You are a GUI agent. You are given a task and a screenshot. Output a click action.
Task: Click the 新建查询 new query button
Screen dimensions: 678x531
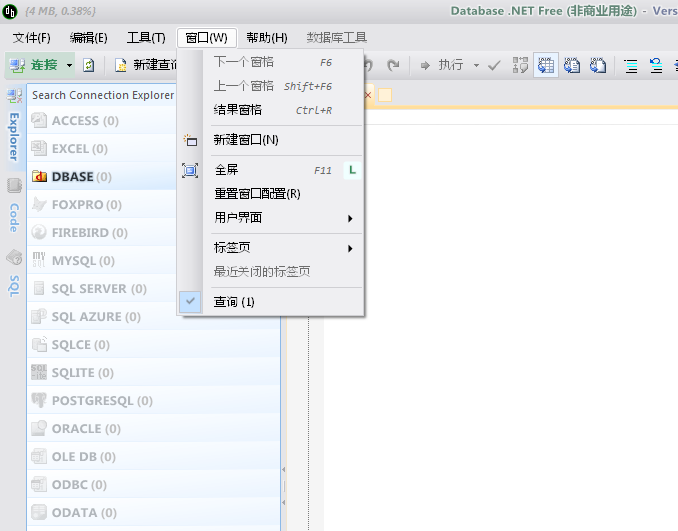pos(145,65)
